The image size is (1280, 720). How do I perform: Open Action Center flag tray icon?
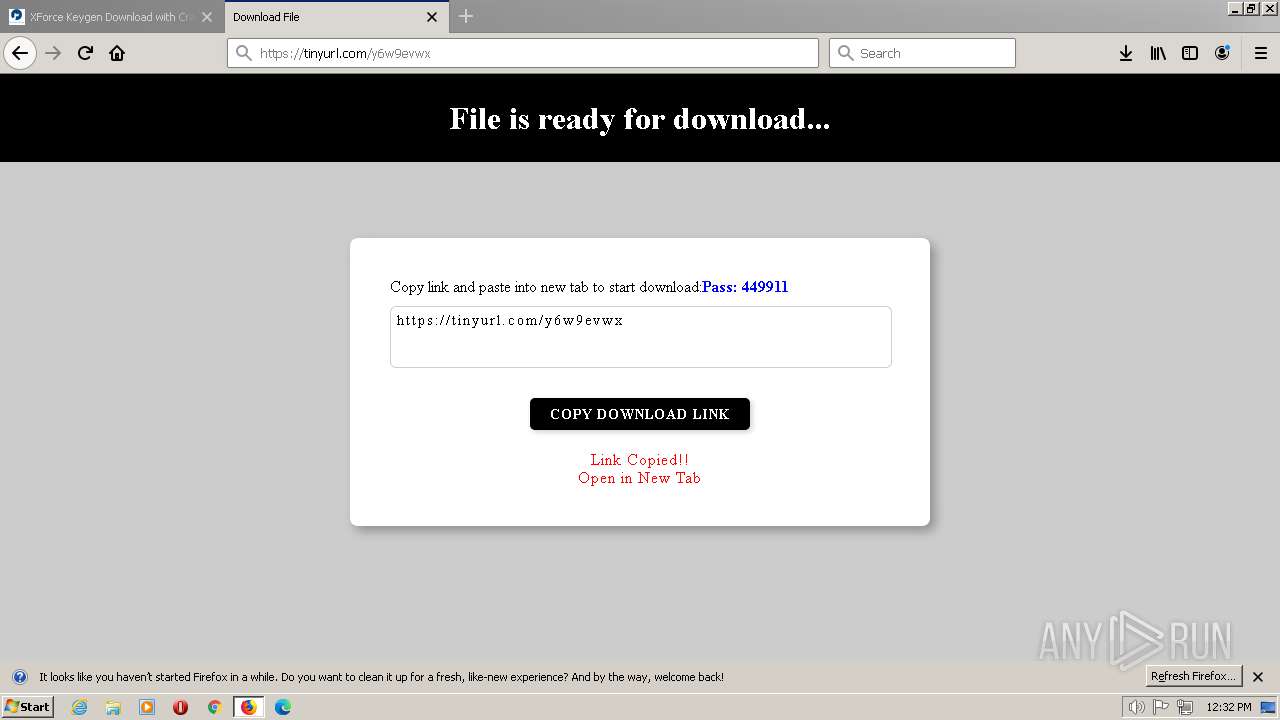1161,707
